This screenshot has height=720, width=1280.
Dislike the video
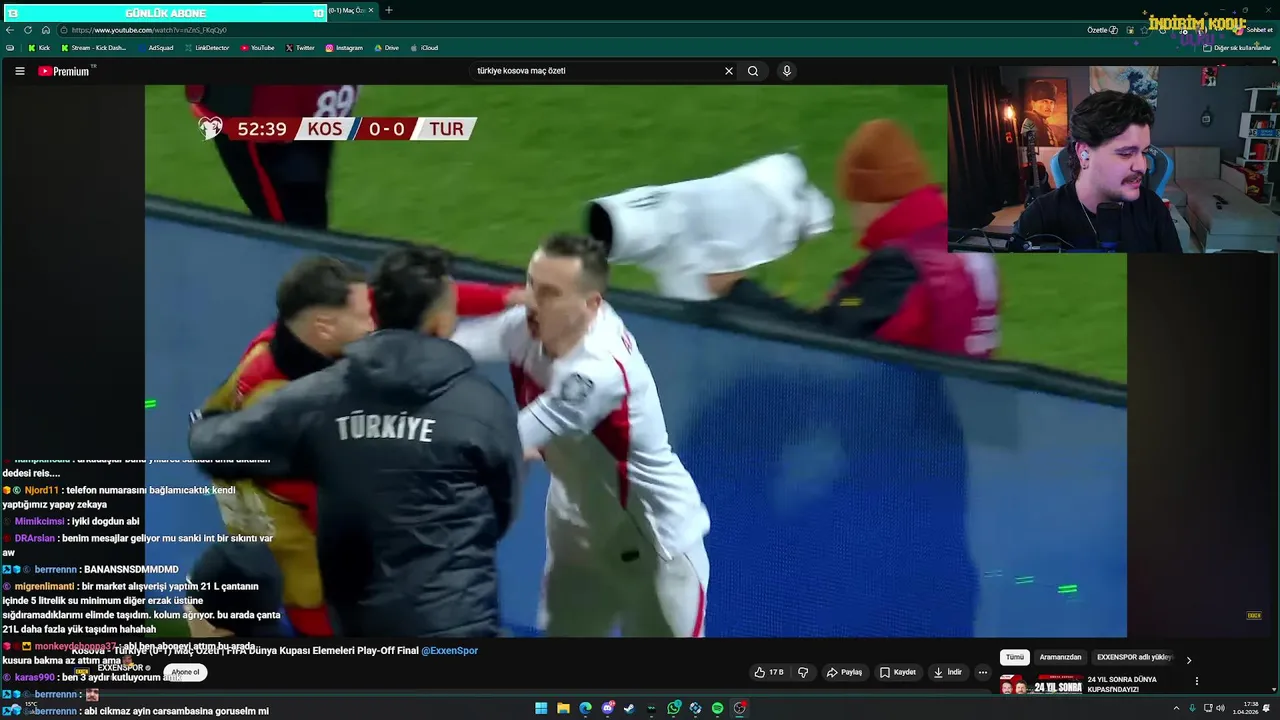[x=803, y=672]
